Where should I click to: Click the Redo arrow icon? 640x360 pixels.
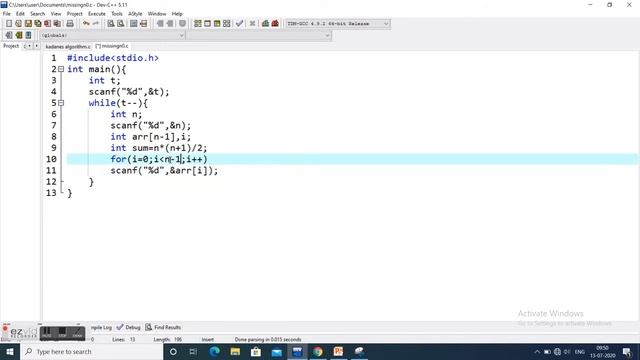[x=96, y=24]
